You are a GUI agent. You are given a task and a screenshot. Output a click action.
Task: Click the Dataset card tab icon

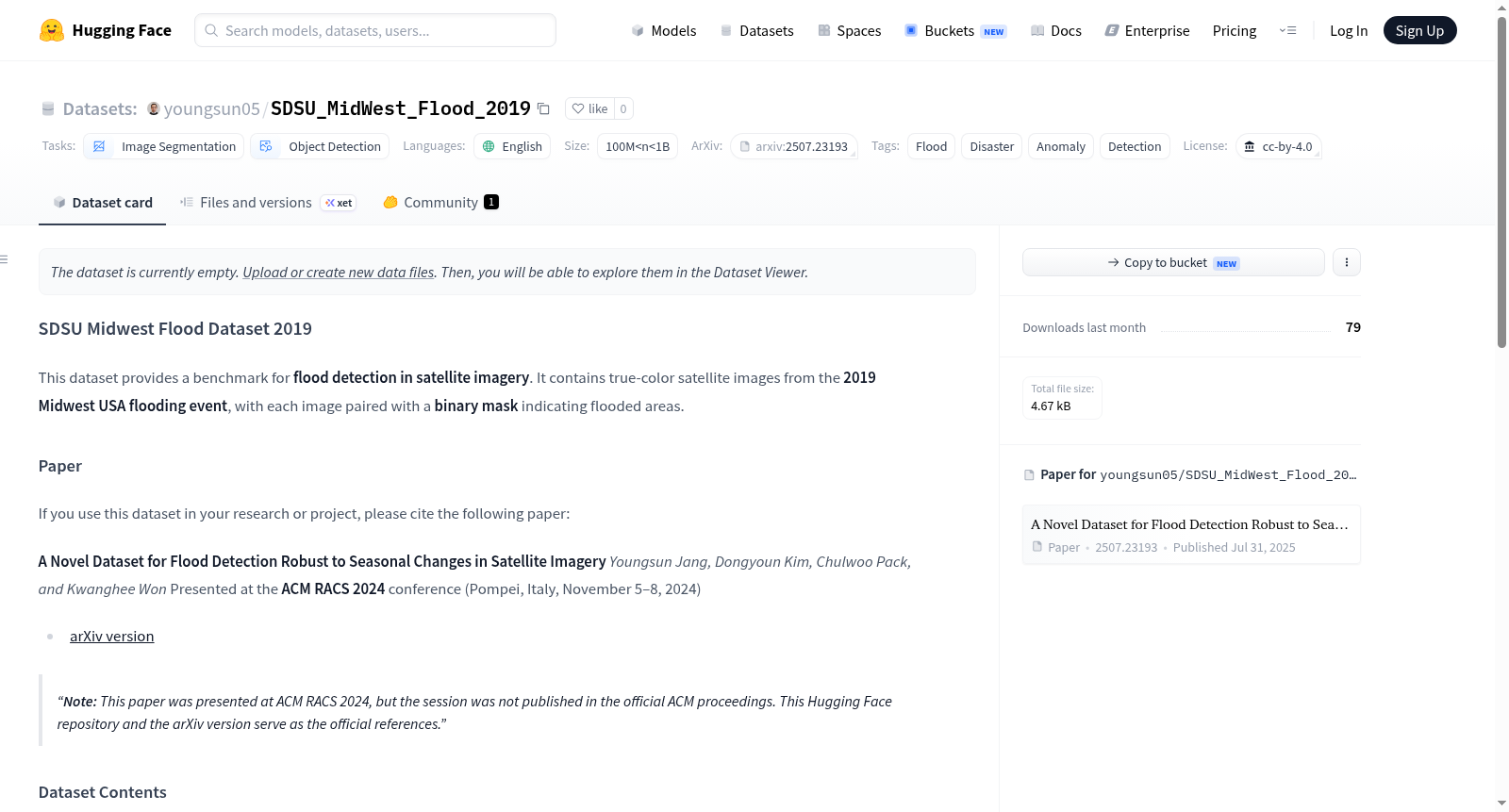(59, 202)
